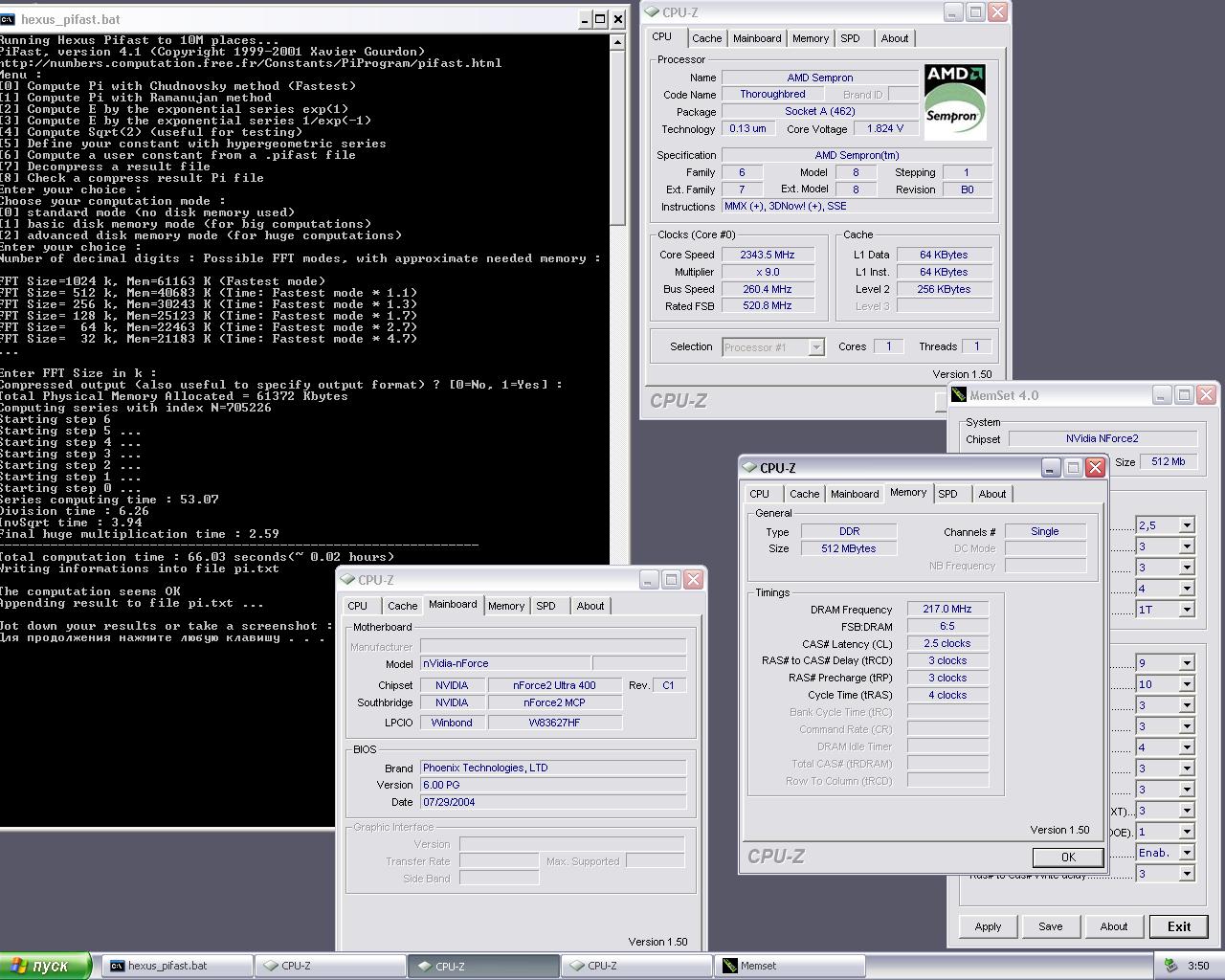
Task: Click the Package value Socket A (462)
Action: [x=820, y=111]
